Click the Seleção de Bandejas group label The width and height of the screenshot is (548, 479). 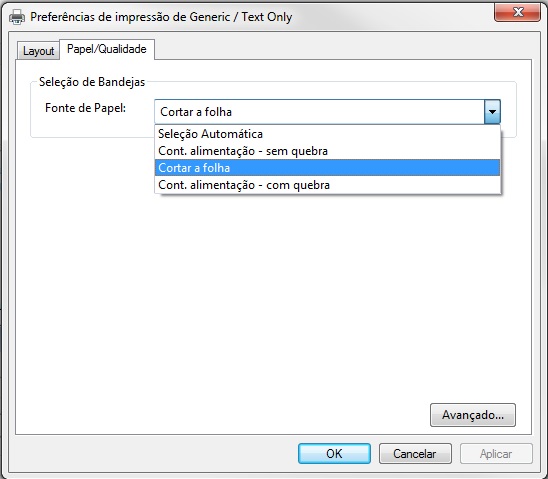92,82
